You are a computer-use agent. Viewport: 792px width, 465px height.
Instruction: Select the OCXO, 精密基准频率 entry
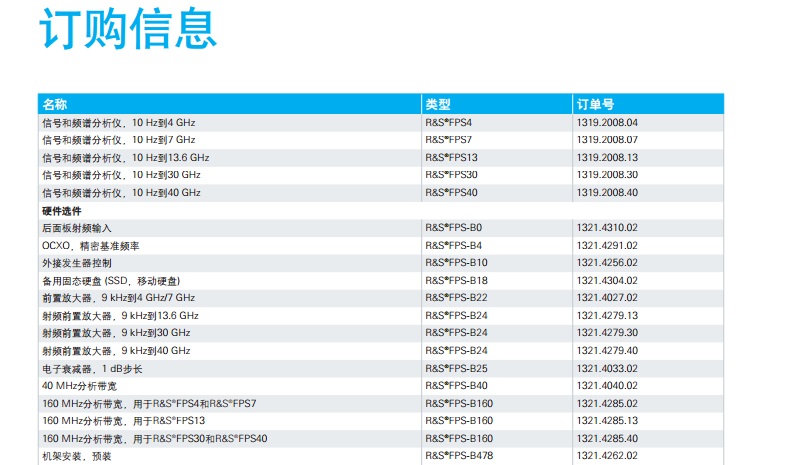pos(90,245)
